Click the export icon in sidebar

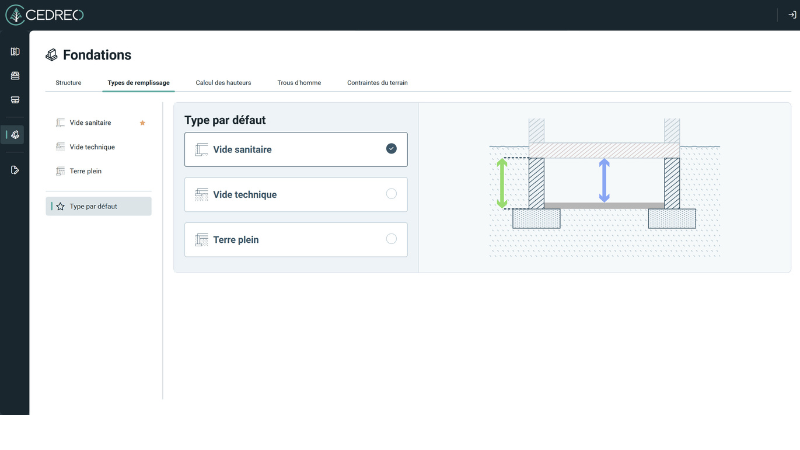[15, 170]
